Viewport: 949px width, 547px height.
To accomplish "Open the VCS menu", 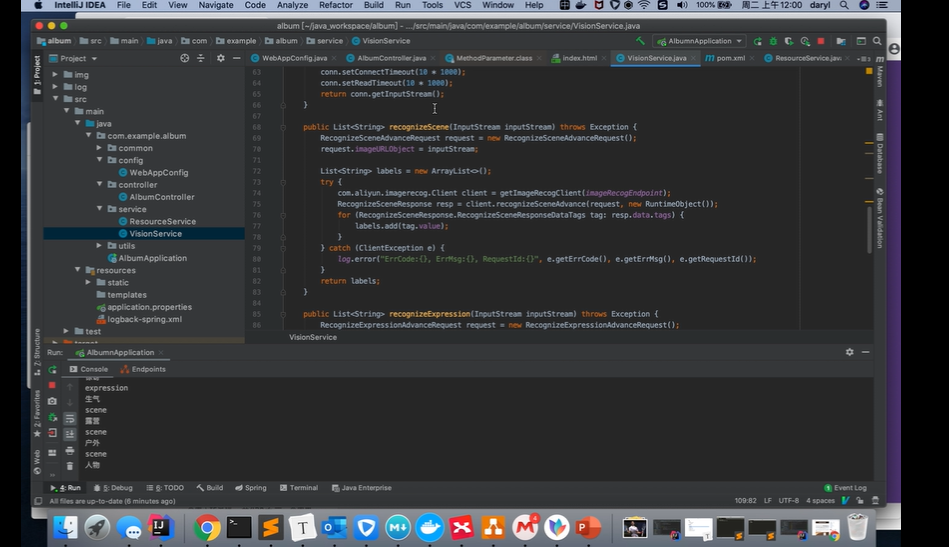I will point(462,5).
